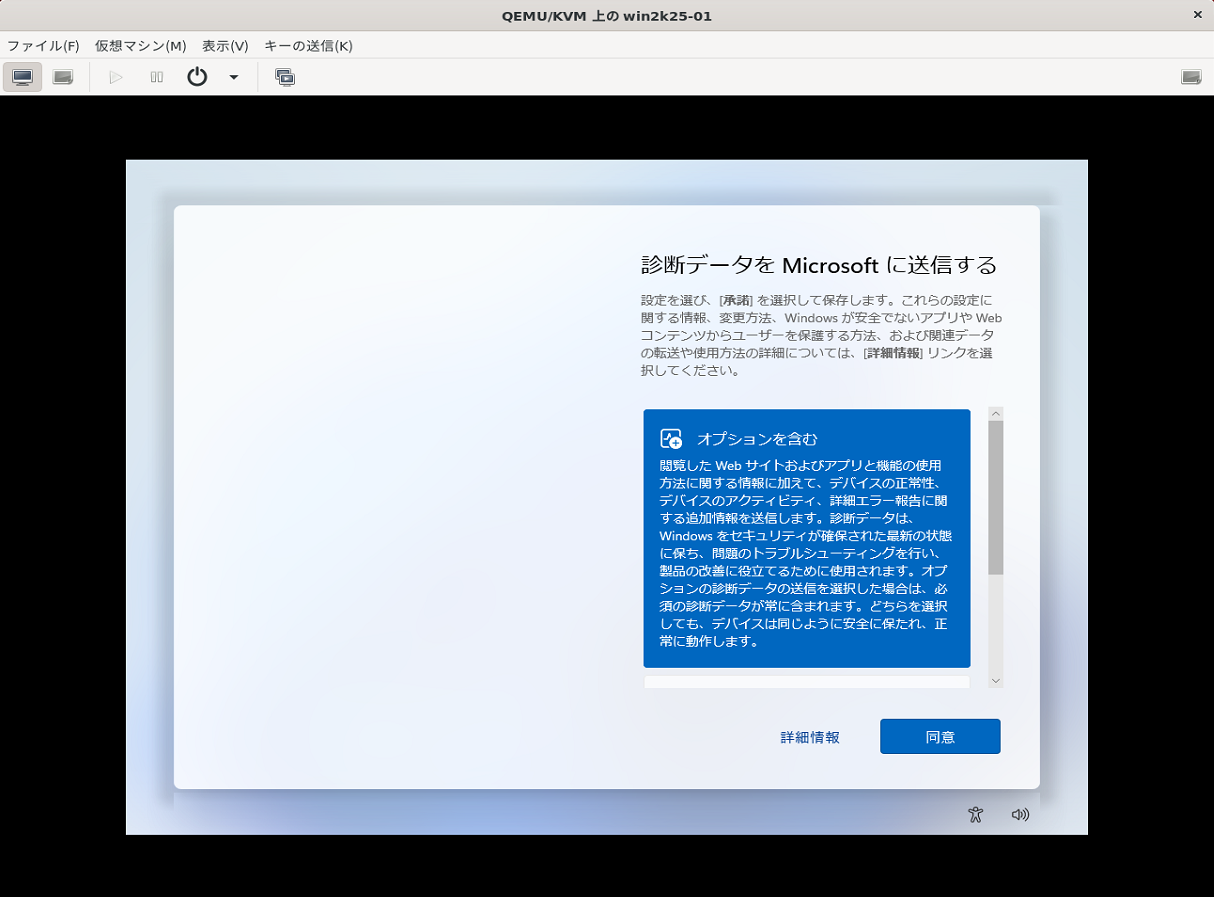Open the キーの送信 menu

point(307,45)
